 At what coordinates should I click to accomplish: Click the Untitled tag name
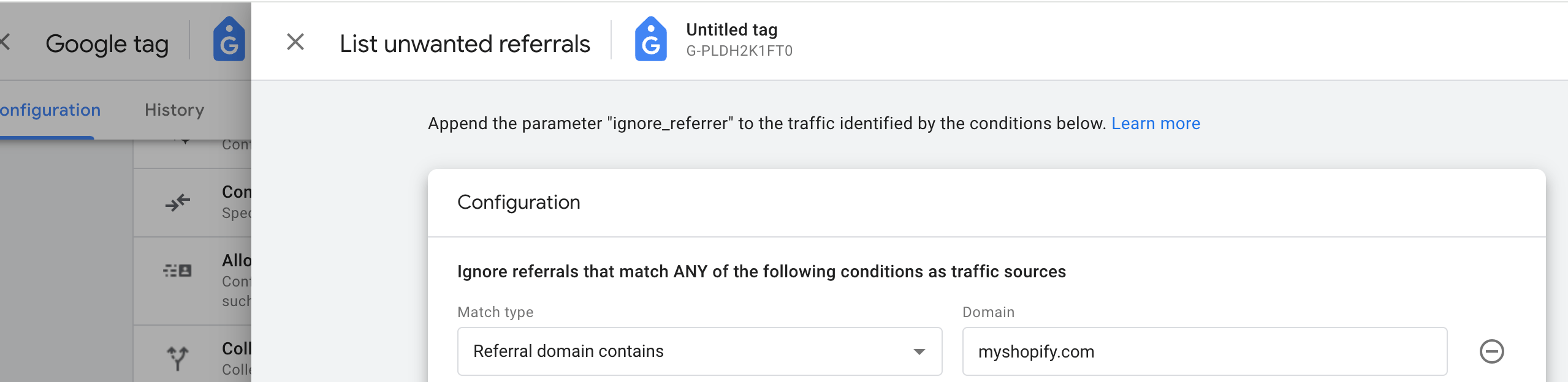[731, 29]
